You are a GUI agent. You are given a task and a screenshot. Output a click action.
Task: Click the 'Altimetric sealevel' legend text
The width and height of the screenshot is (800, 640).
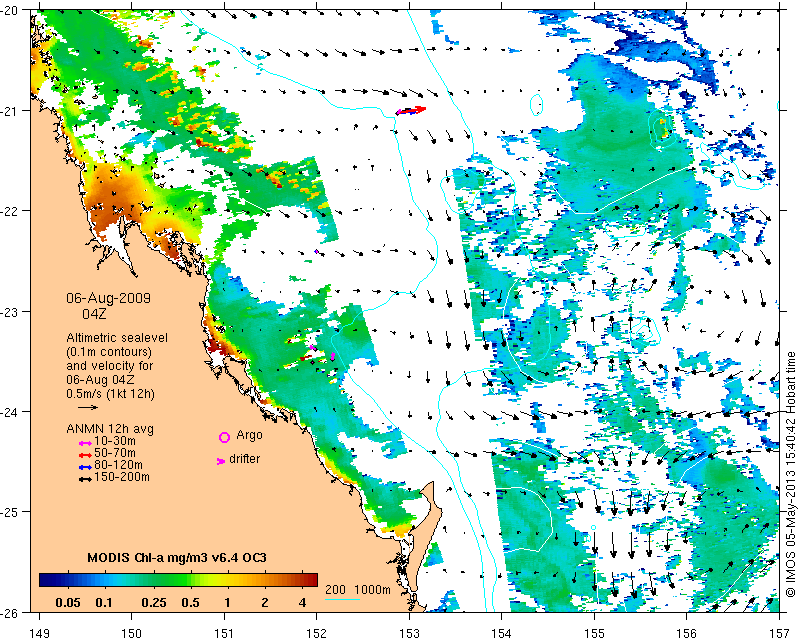click(117, 338)
